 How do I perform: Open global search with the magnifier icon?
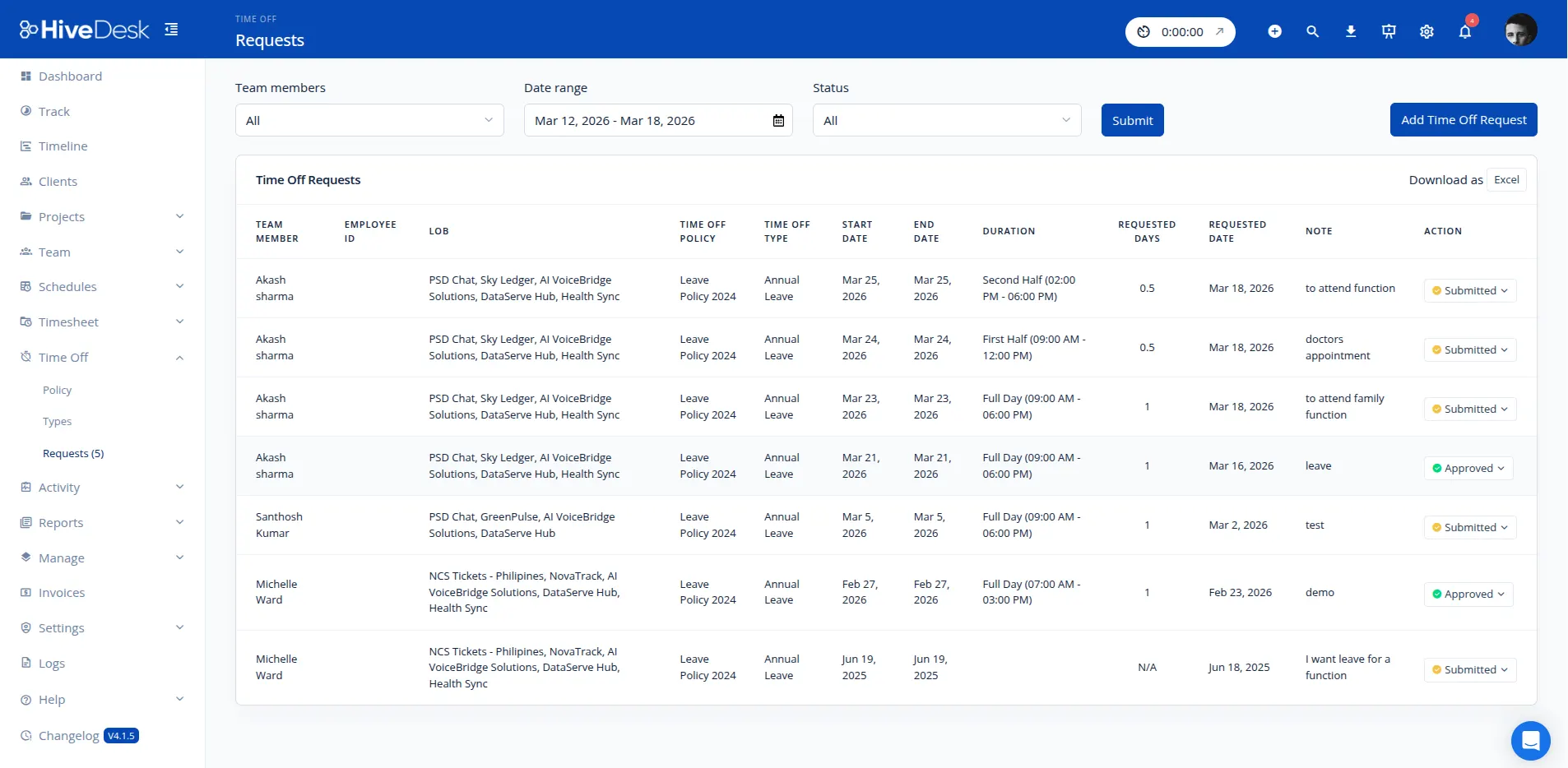click(1312, 31)
